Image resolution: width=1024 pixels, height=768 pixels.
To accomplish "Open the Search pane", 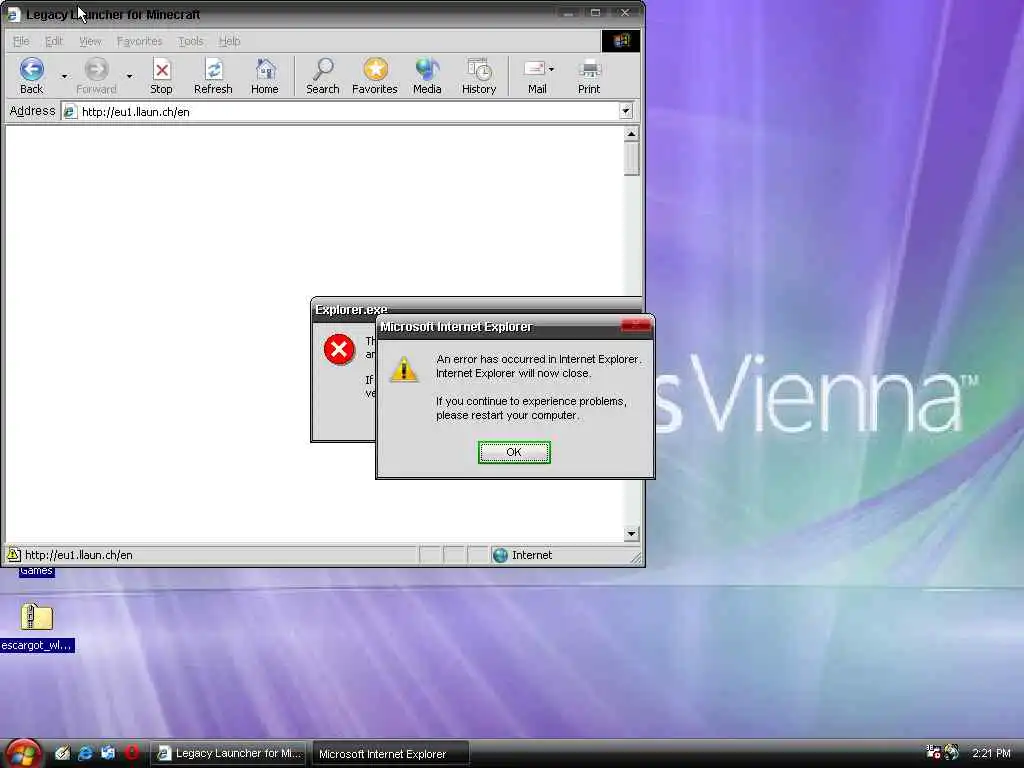I will click(x=323, y=76).
